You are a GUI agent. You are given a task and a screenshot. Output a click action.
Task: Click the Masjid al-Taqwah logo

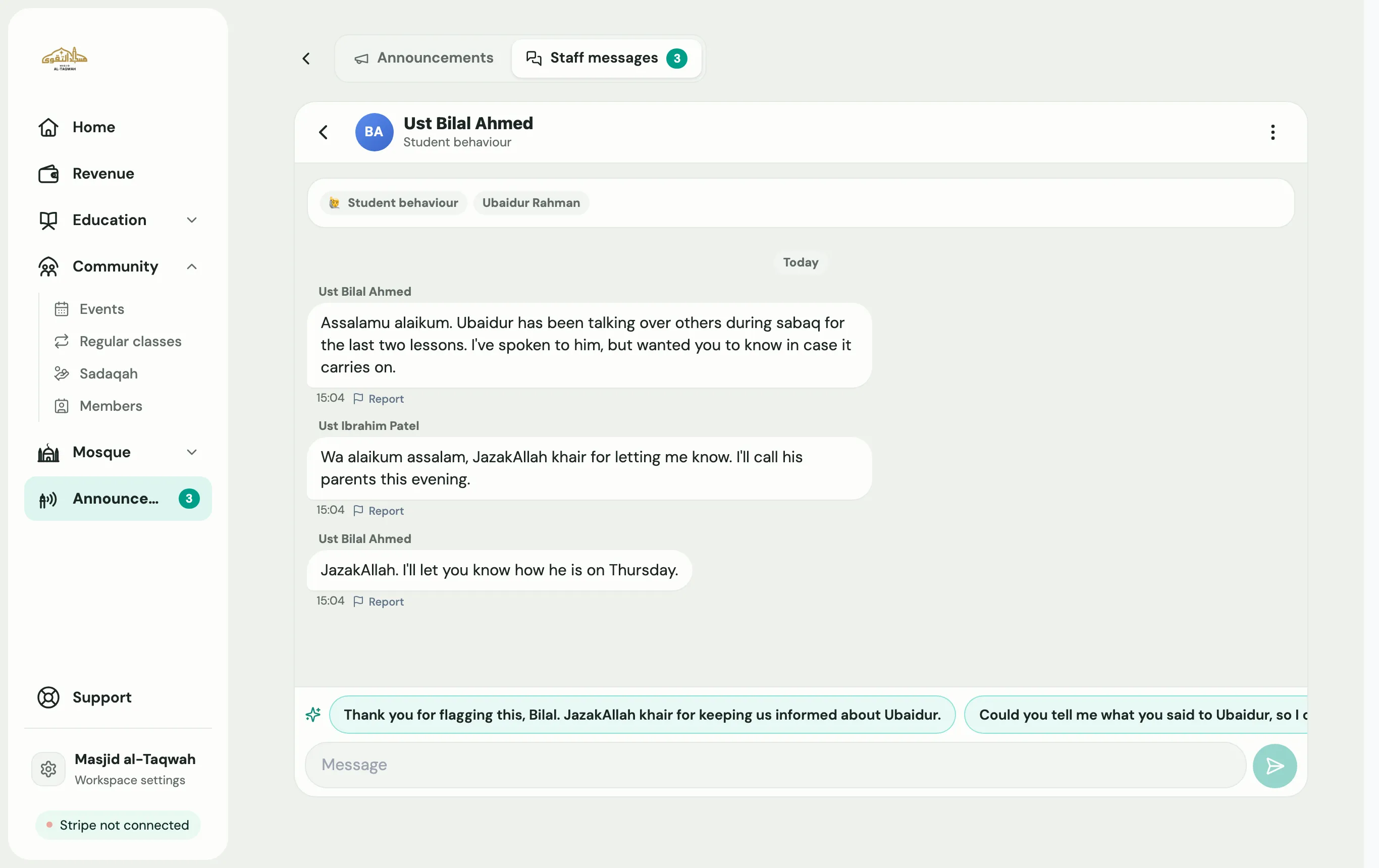click(64, 59)
